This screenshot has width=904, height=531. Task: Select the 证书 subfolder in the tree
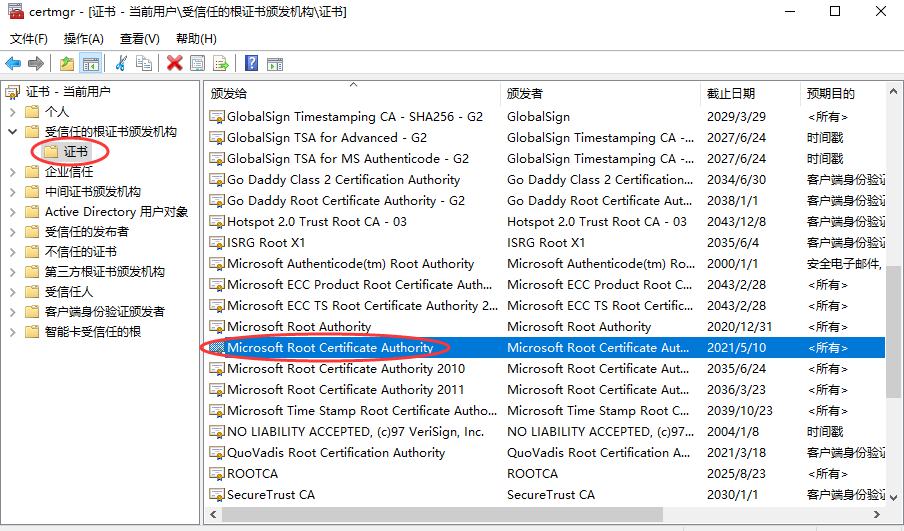point(75,152)
